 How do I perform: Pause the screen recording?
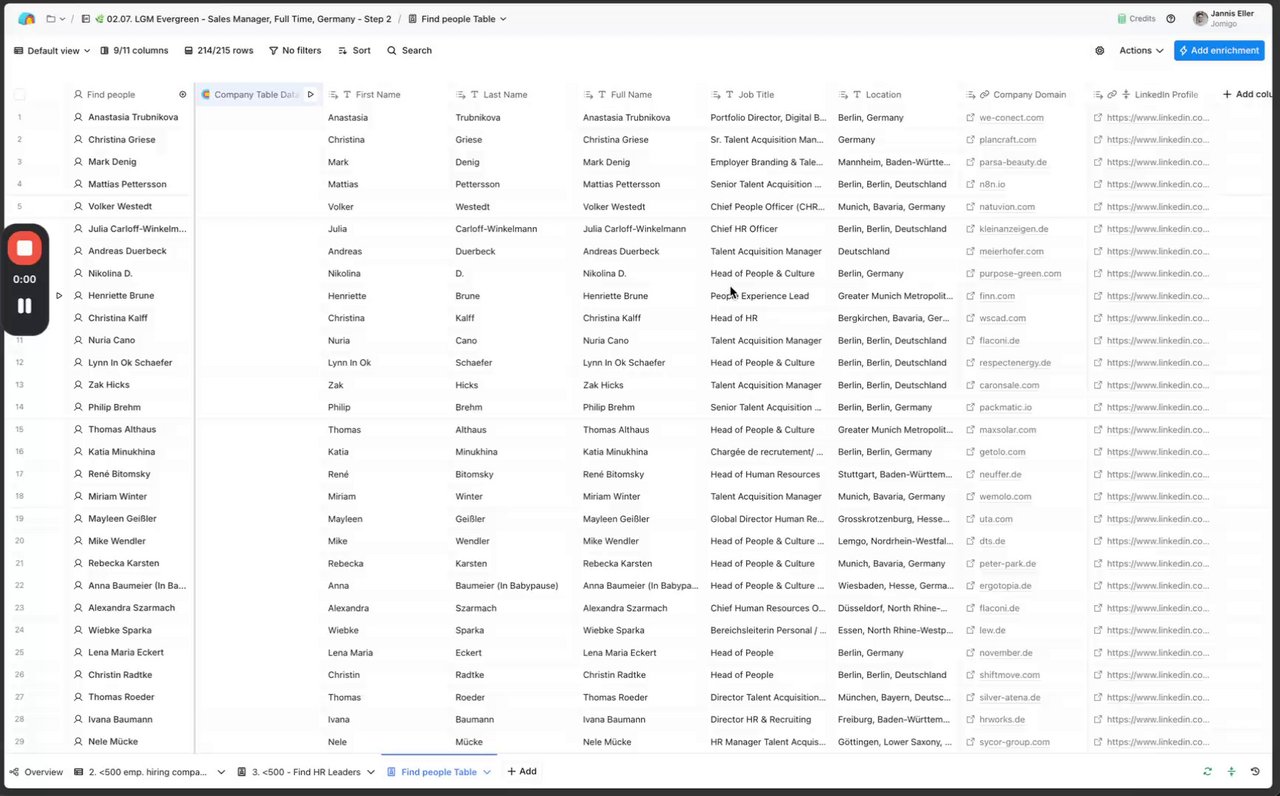coord(25,306)
